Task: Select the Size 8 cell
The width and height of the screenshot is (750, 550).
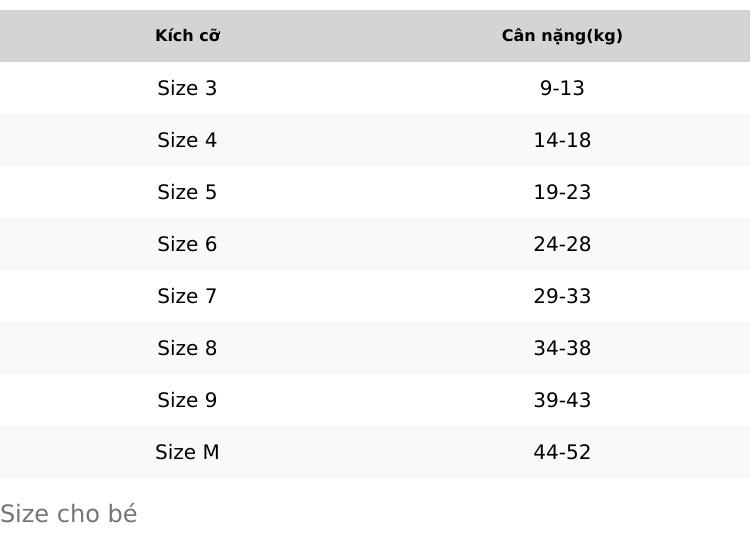Action: click(x=188, y=348)
